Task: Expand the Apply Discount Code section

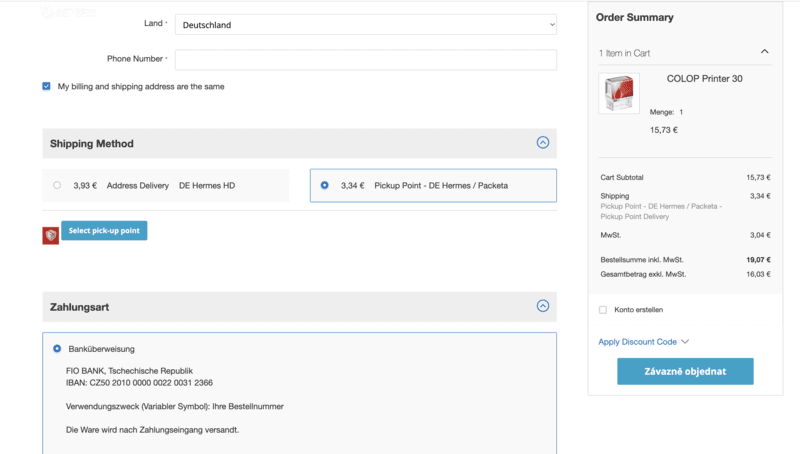Action: pos(643,342)
